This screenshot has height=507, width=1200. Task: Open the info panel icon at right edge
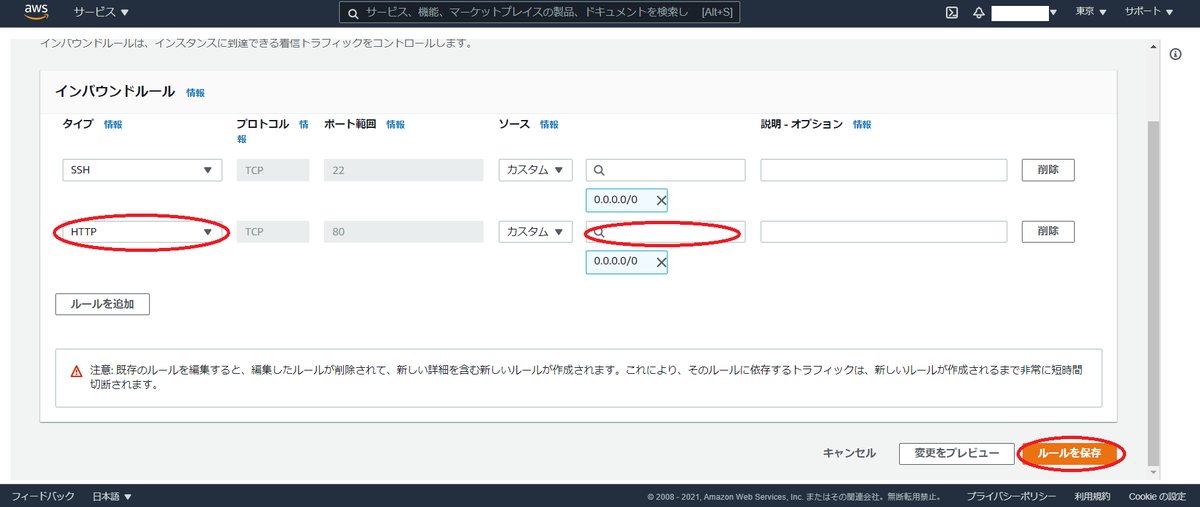click(1176, 54)
